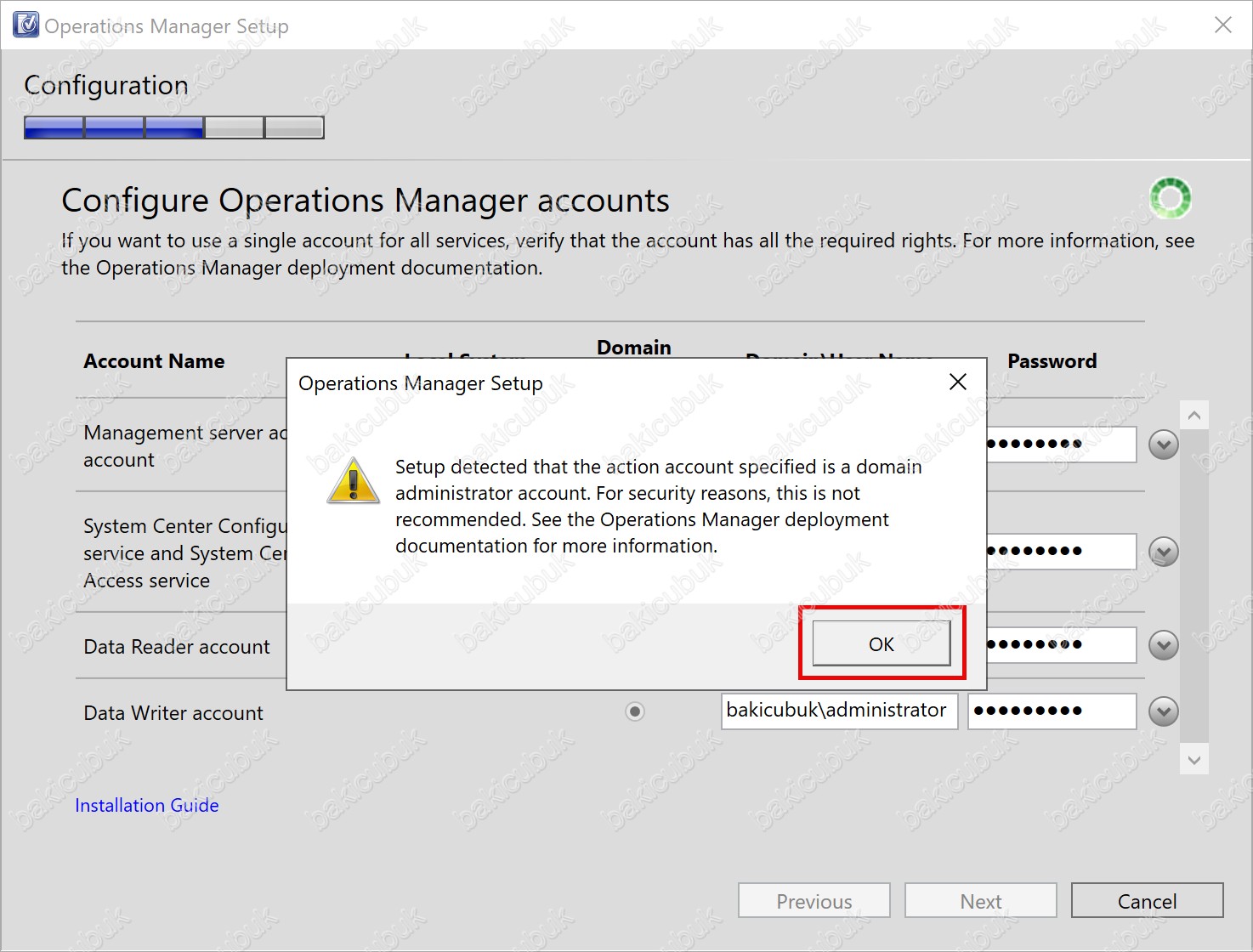Expand the System Center Configuration service row
The width and height of the screenshot is (1253, 952).
click(1163, 552)
